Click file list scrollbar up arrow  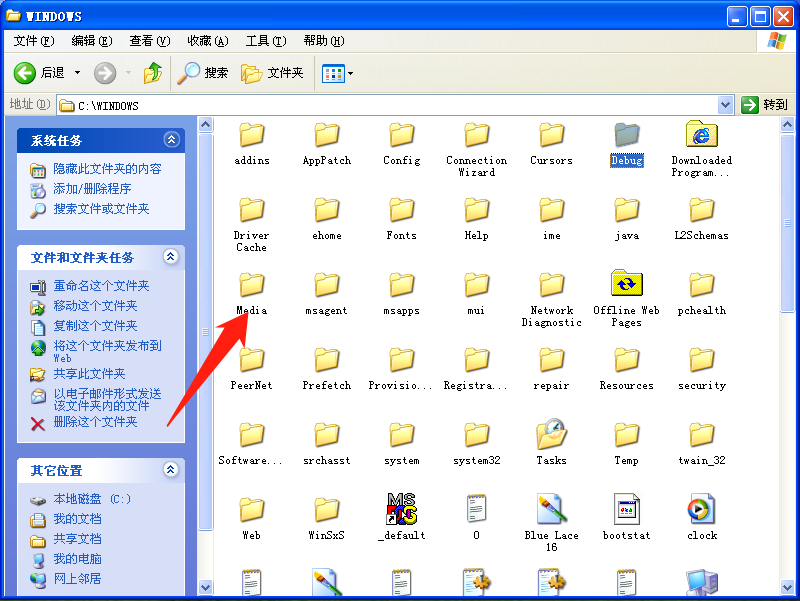787,124
